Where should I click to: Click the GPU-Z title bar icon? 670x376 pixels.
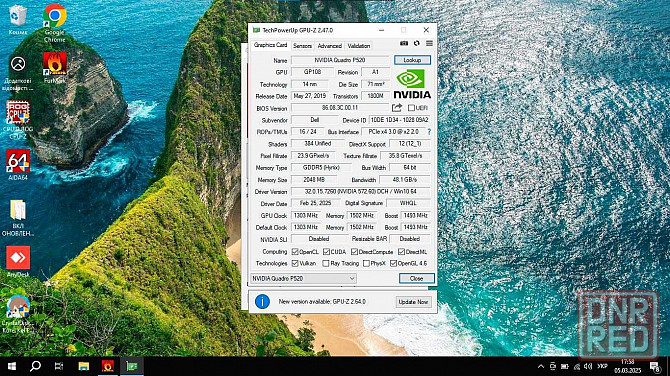[256, 30]
